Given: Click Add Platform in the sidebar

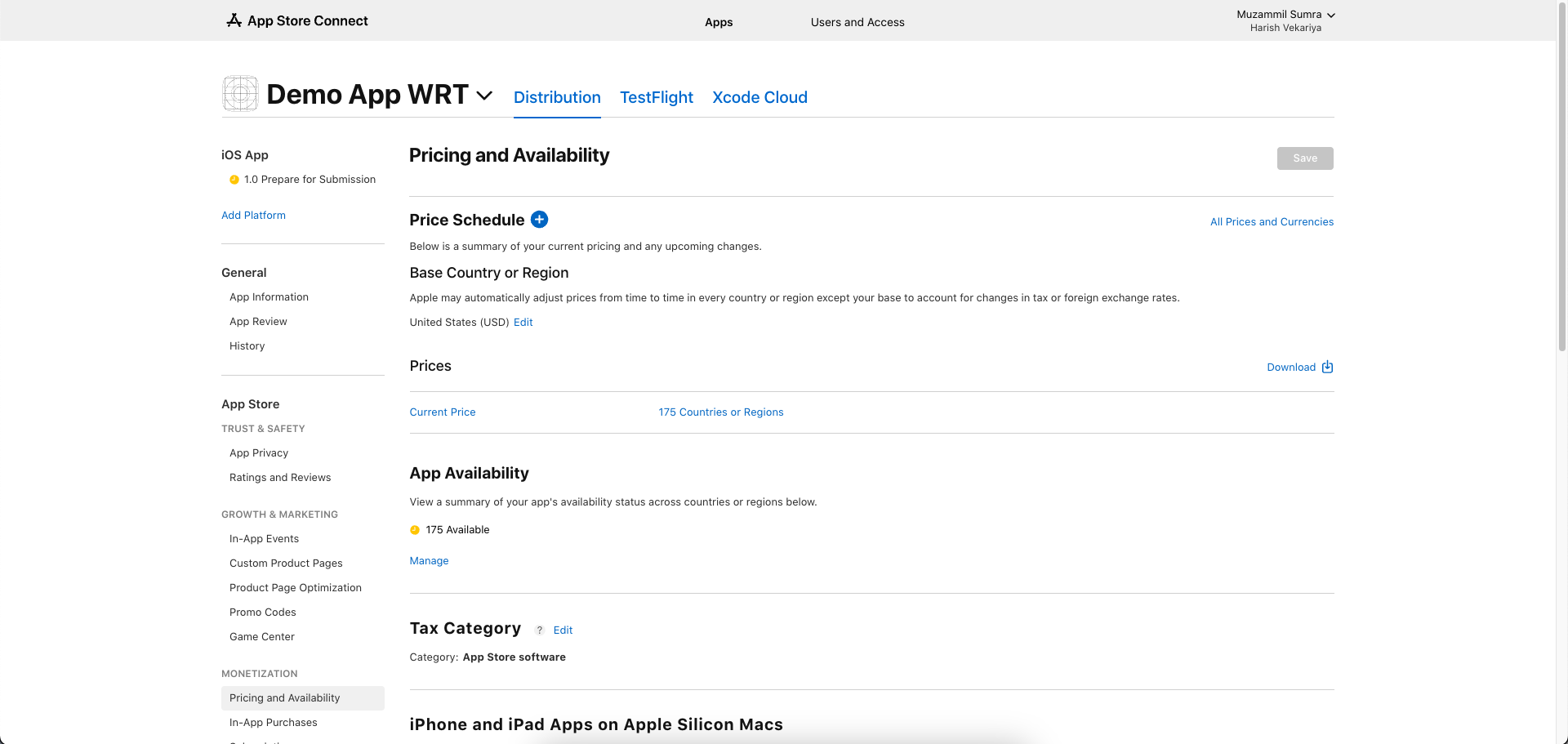Looking at the screenshot, I should tap(253, 216).
